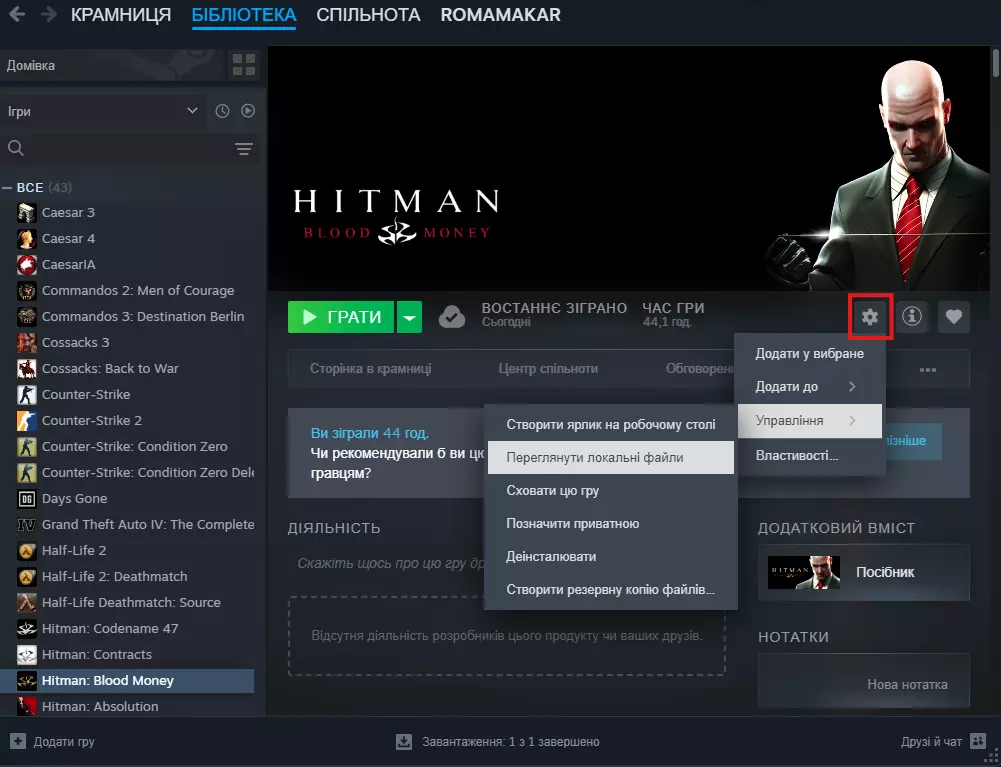Click the page vertical scrollbar
The image size is (1001, 767).
[996, 63]
